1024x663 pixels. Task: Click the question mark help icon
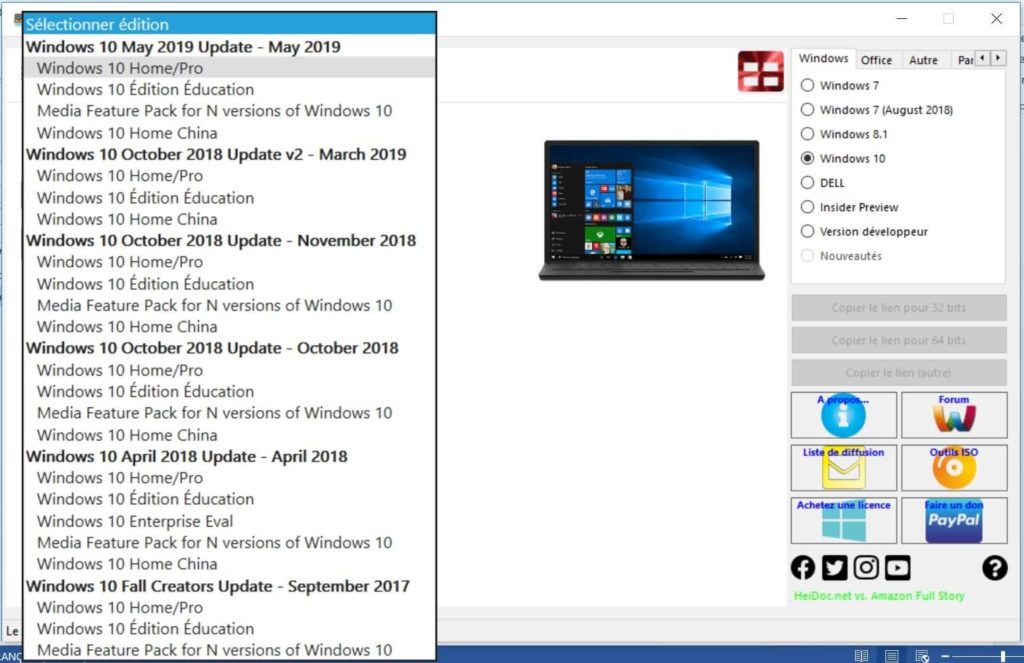[994, 568]
